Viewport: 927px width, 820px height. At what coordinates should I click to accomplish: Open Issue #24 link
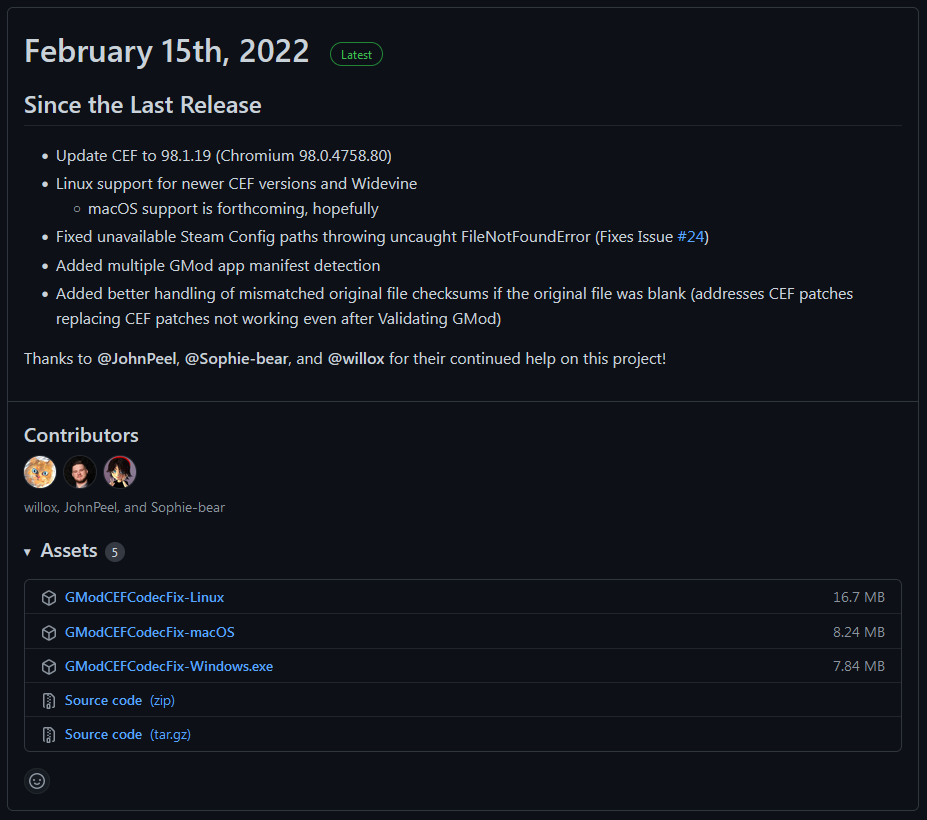click(x=691, y=236)
